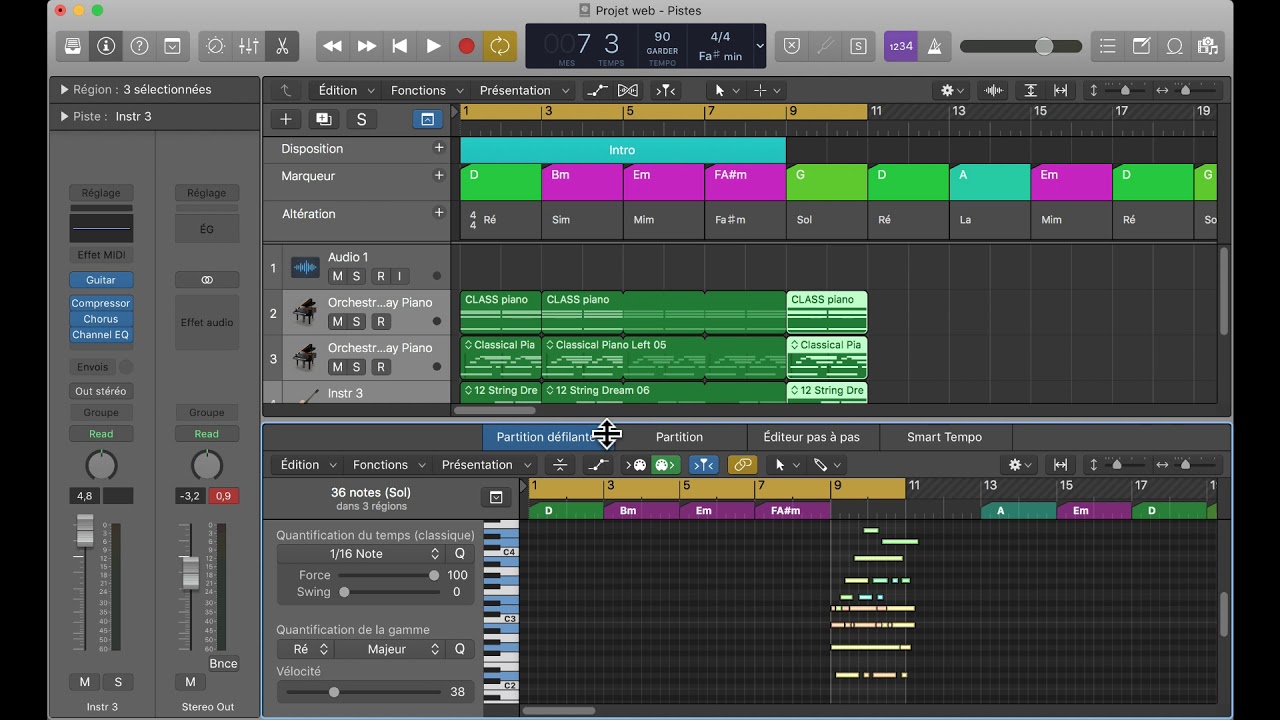Screen dimensions: 1280x720
Task: Open the 1/16 Note quantize dropdown
Action: [x=360, y=554]
